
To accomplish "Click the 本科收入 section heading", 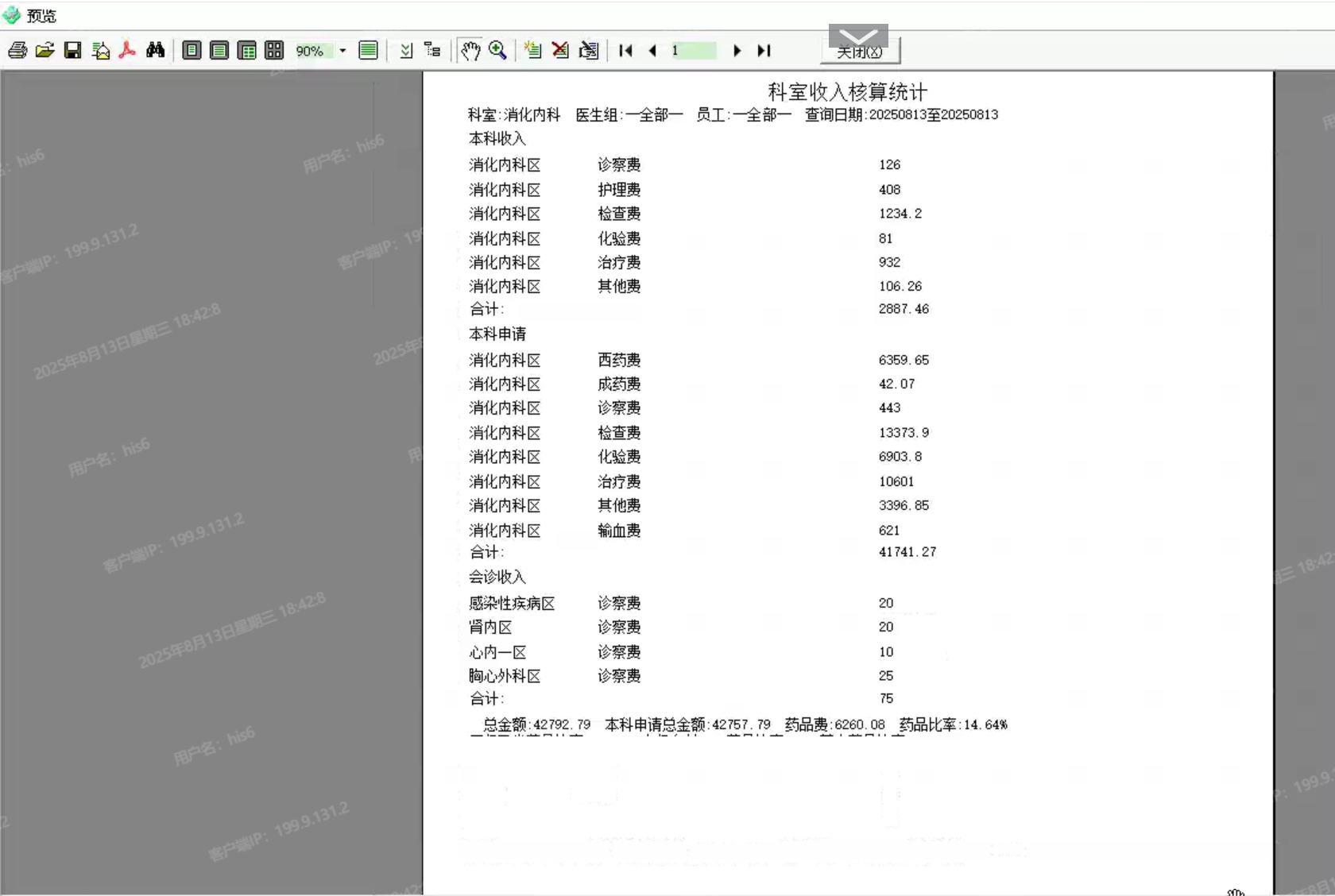I will (x=497, y=139).
